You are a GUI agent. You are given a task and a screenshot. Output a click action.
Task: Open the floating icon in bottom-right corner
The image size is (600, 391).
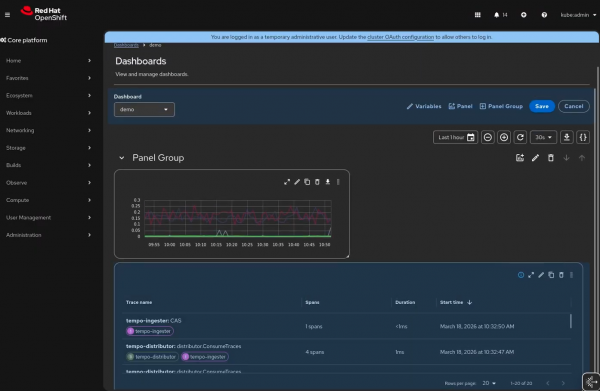click(591, 381)
